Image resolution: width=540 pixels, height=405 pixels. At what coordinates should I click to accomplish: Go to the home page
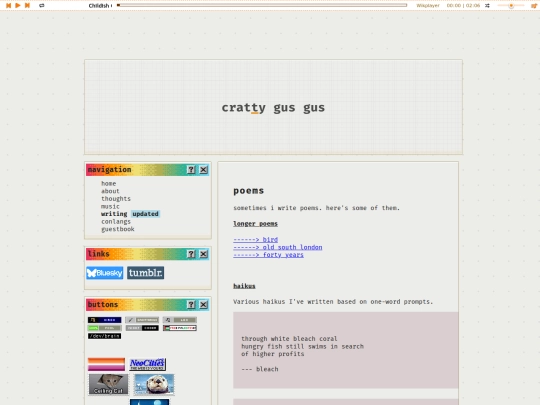click(108, 184)
